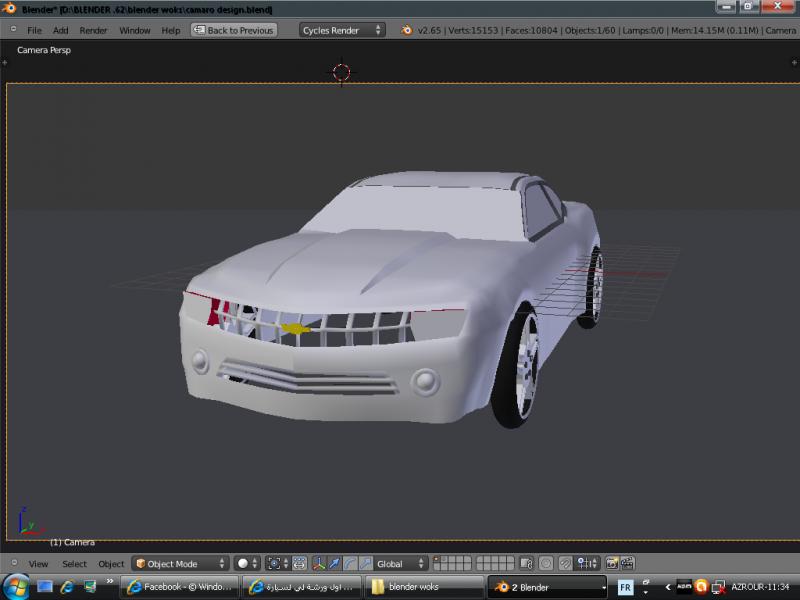Open the Cycles Render engine dropdown
Image resolution: width=800 pixels, height=600 pixels.
point(342,30)
